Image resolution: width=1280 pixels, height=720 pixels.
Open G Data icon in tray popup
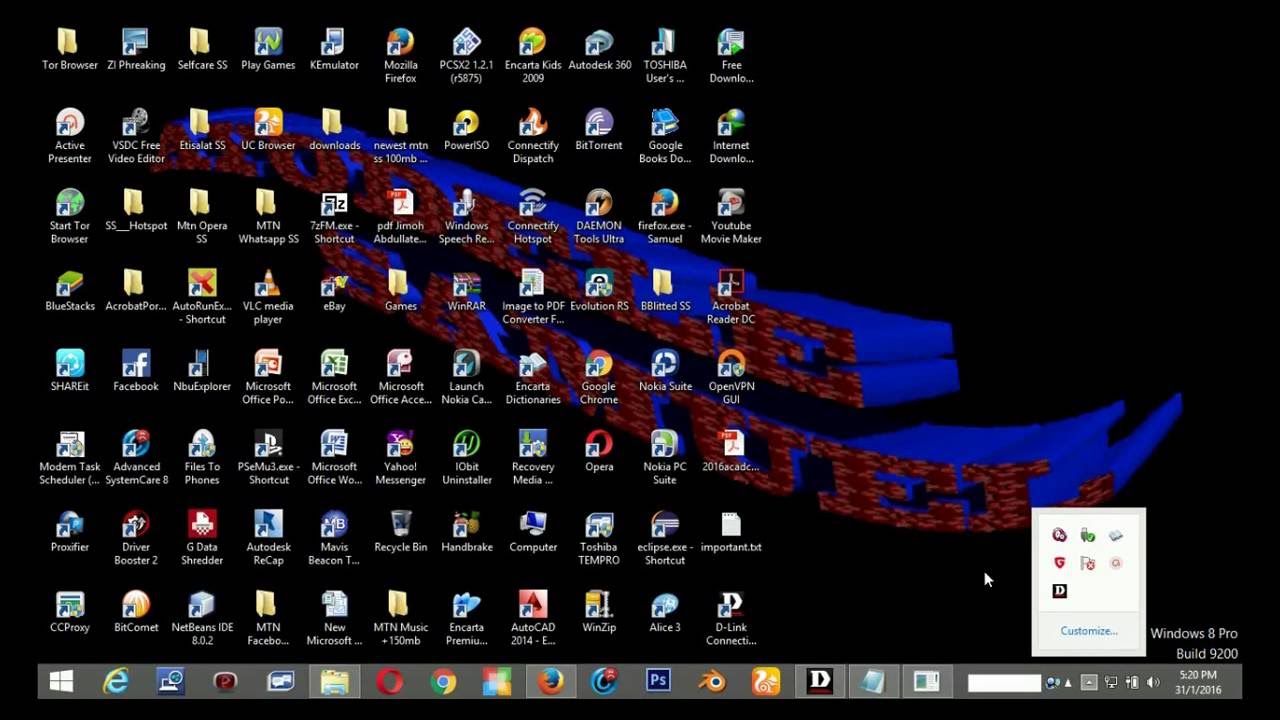tap(1060, 563)
